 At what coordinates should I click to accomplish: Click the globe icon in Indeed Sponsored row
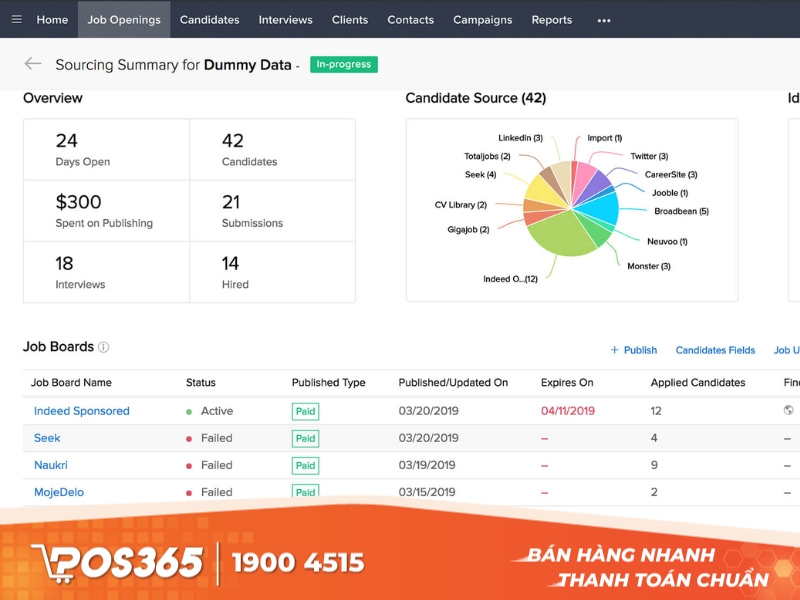pos(786,411)
